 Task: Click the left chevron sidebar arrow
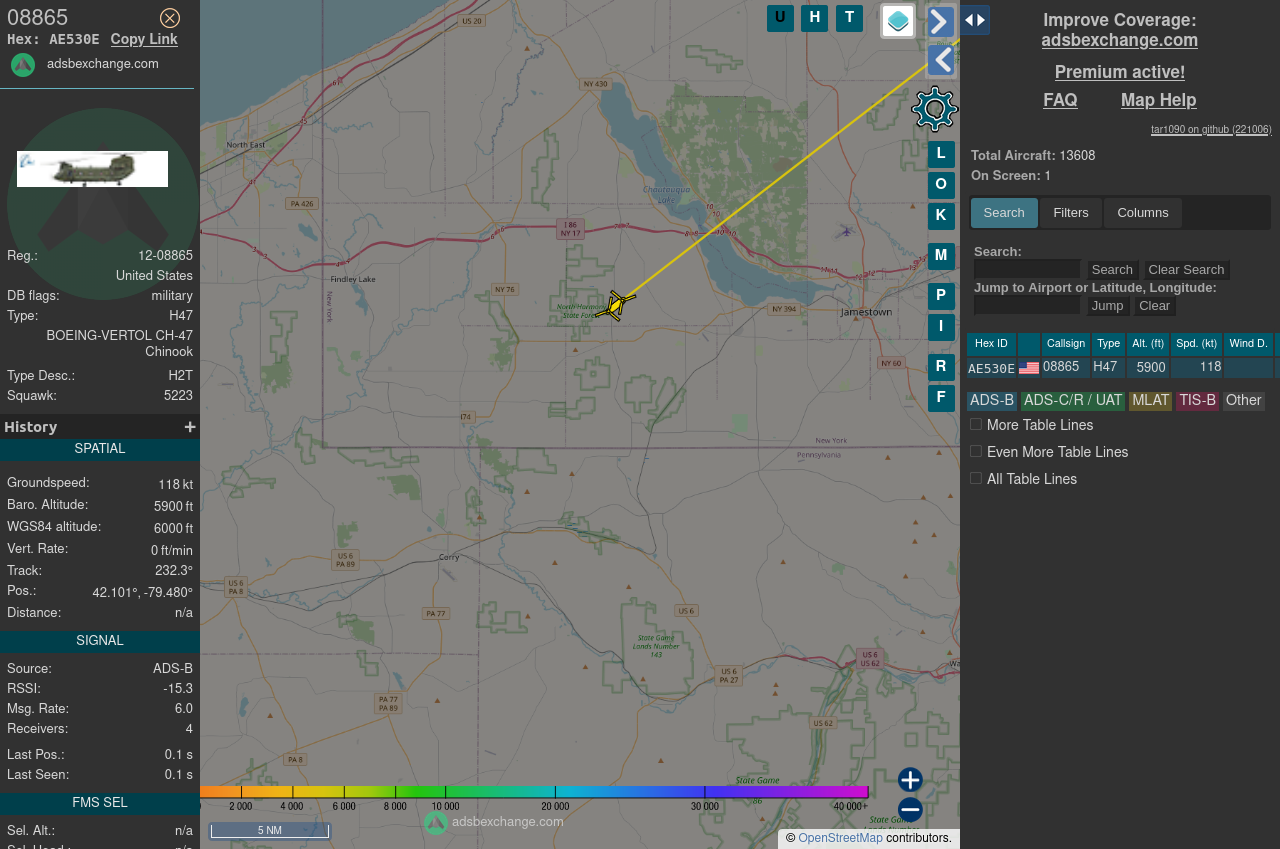941,60
